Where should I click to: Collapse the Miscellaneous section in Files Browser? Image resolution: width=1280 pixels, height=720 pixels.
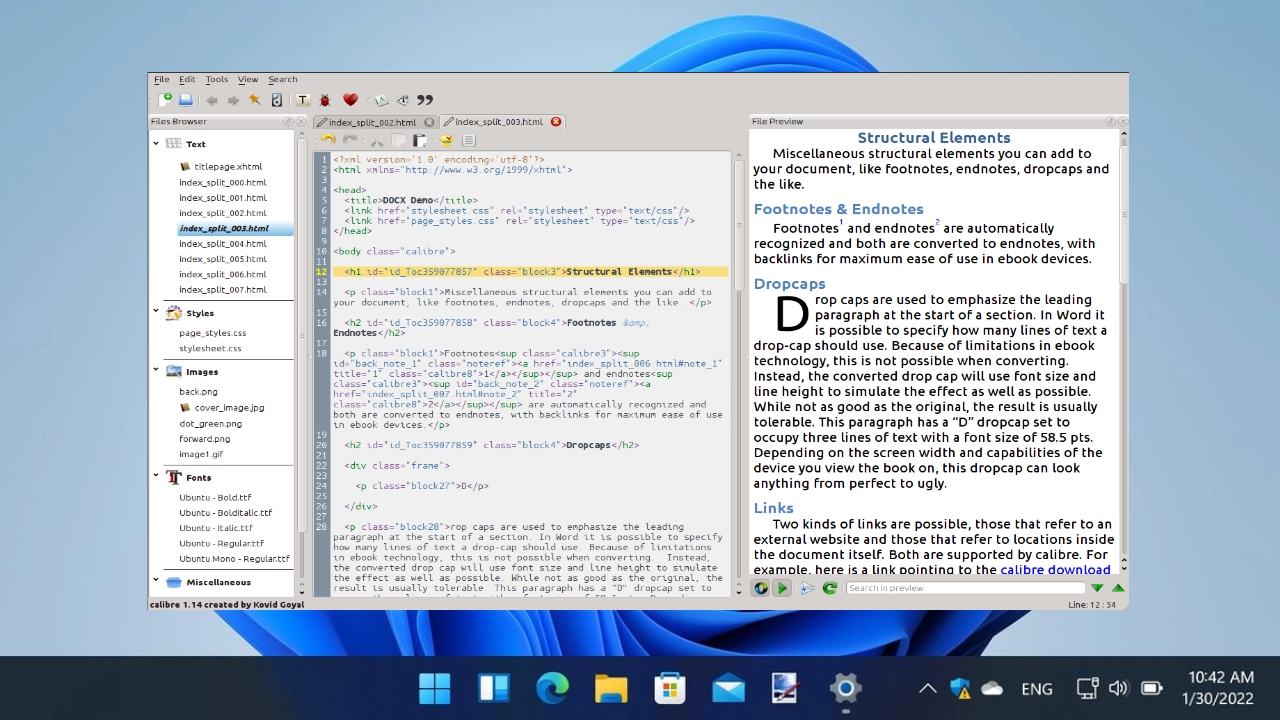[x=156, y=580]
